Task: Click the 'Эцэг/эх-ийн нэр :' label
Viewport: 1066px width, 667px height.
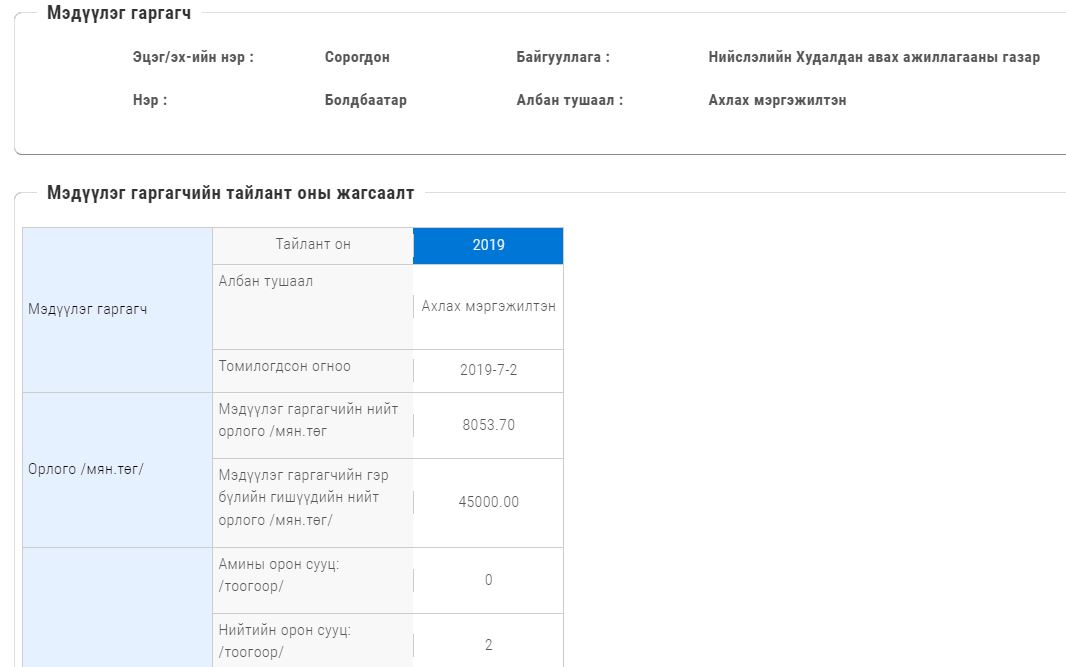Action: (193, 57)
